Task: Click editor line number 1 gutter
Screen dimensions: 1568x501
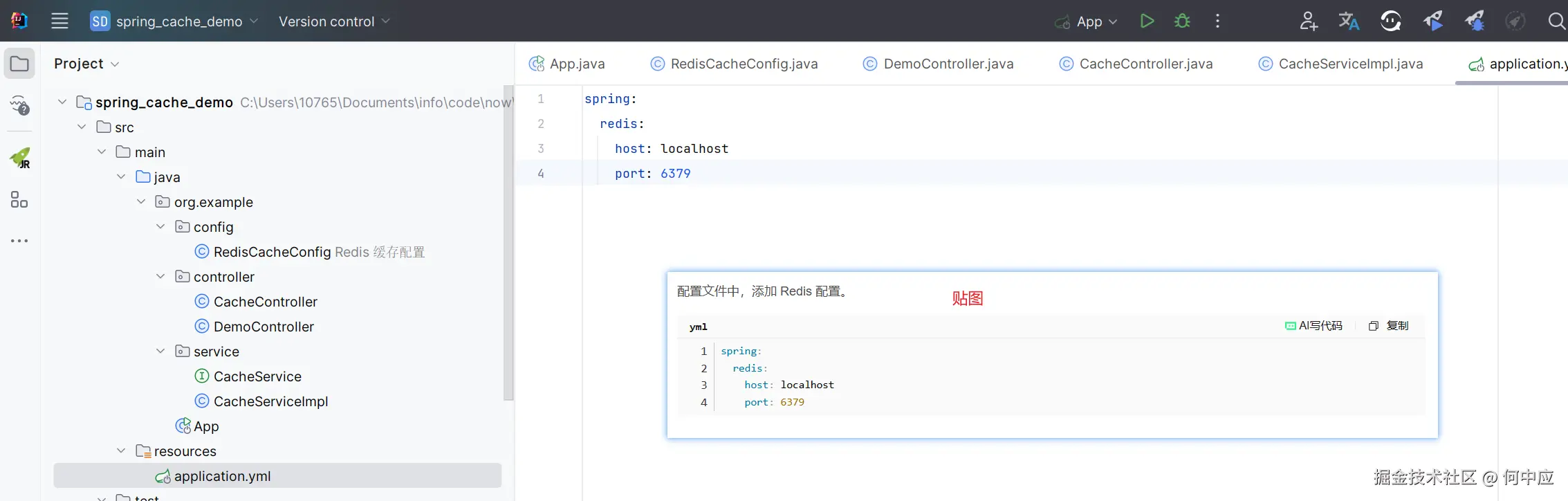Action: coord(541,99)
